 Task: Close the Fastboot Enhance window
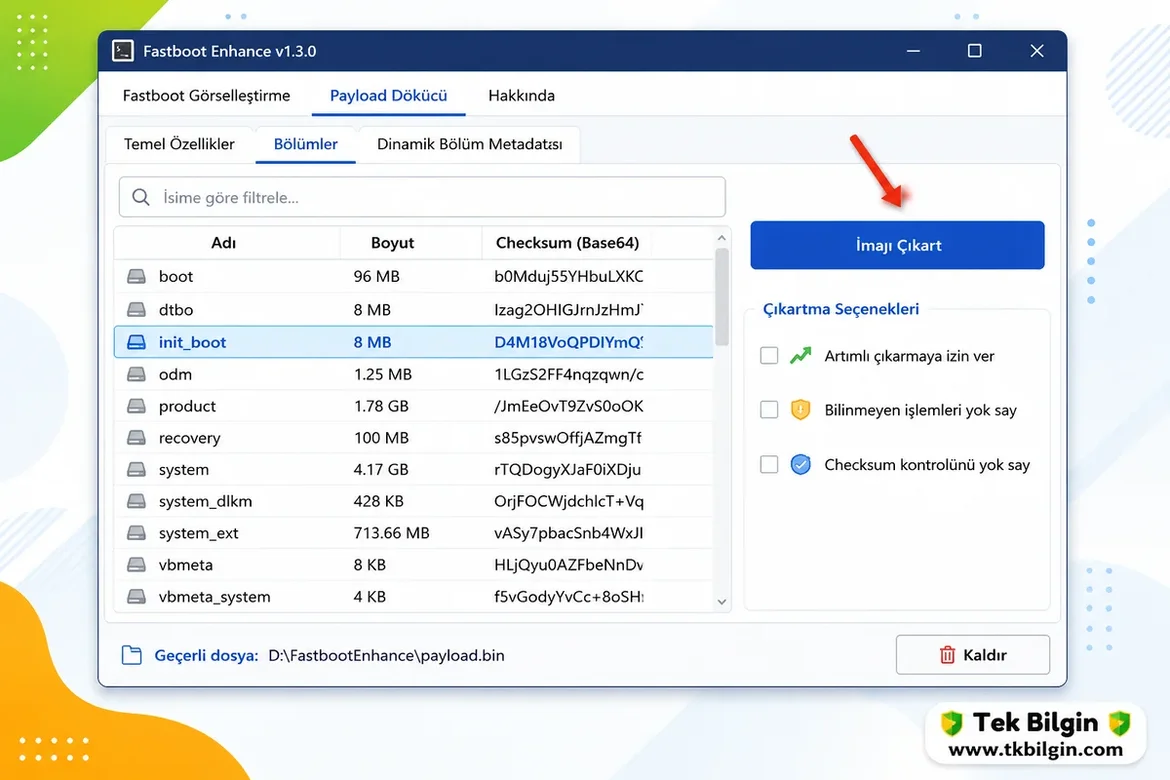(1036, 51)
